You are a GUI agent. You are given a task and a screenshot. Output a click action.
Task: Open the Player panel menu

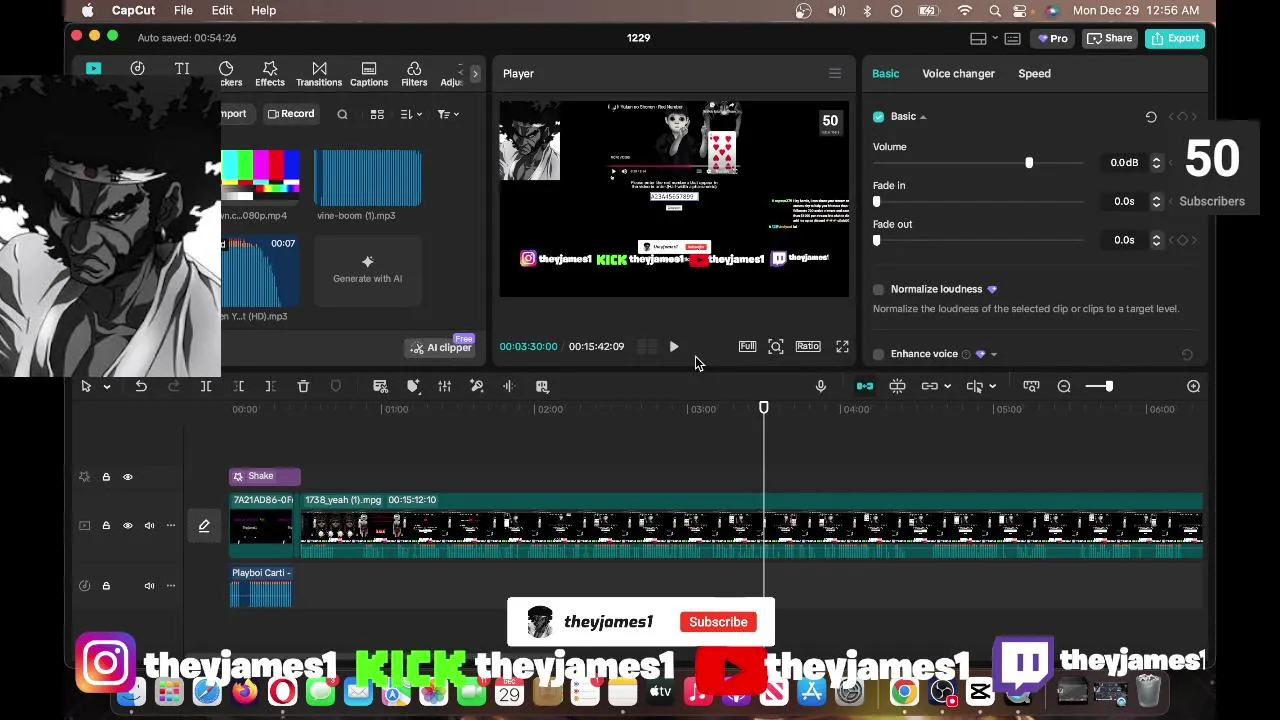(835, 73)
